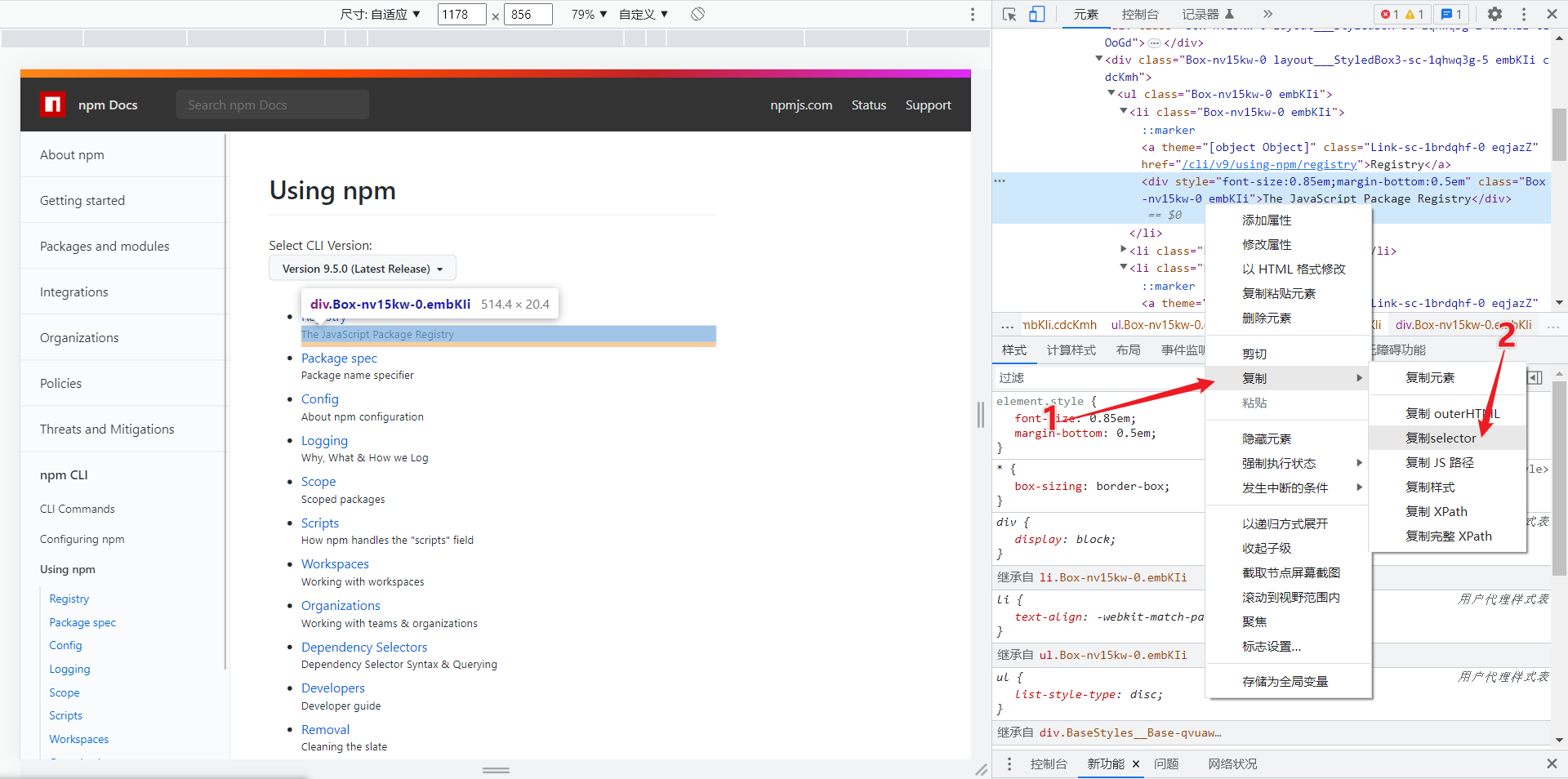Open 尺寸: 自适应 device dropdown
The image size is (1568, 779).
[380, 14]
